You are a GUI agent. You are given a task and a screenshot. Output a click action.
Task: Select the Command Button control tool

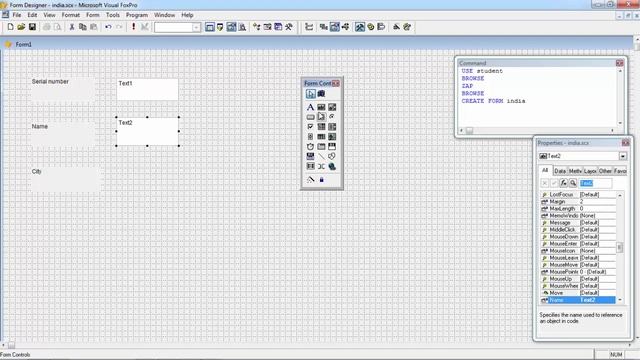(x=310, y=117)
